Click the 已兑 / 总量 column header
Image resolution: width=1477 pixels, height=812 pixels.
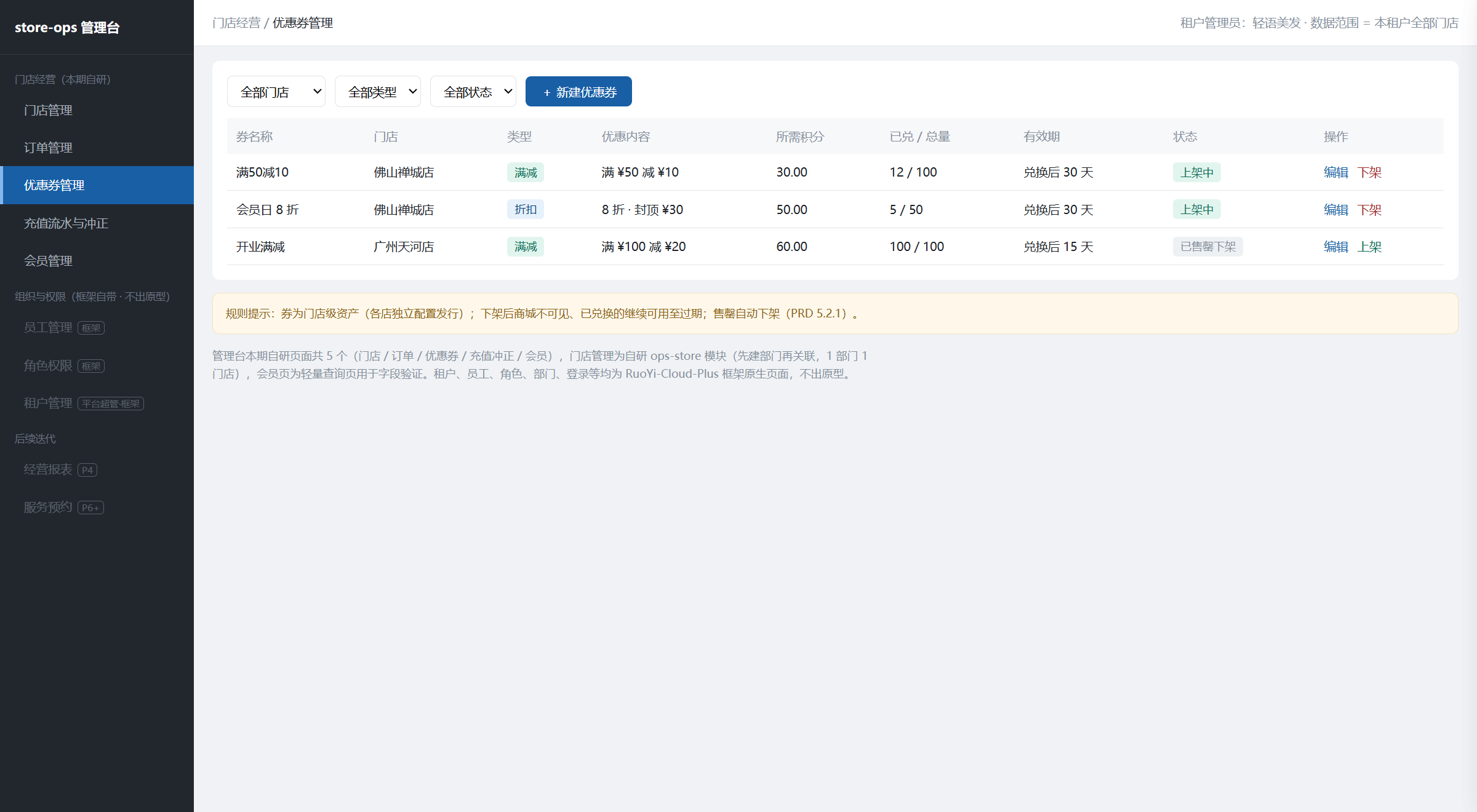coord(919,137)
